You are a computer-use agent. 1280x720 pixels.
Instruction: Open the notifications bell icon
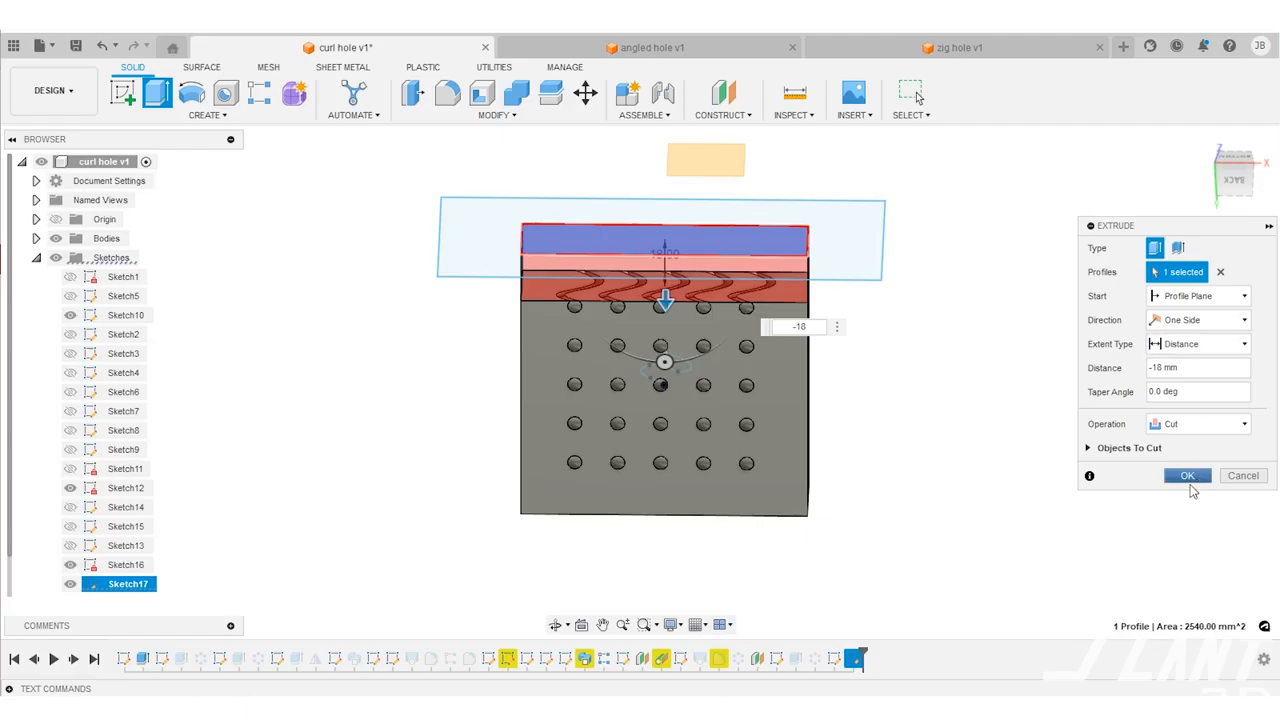(x=1203, y=46)
